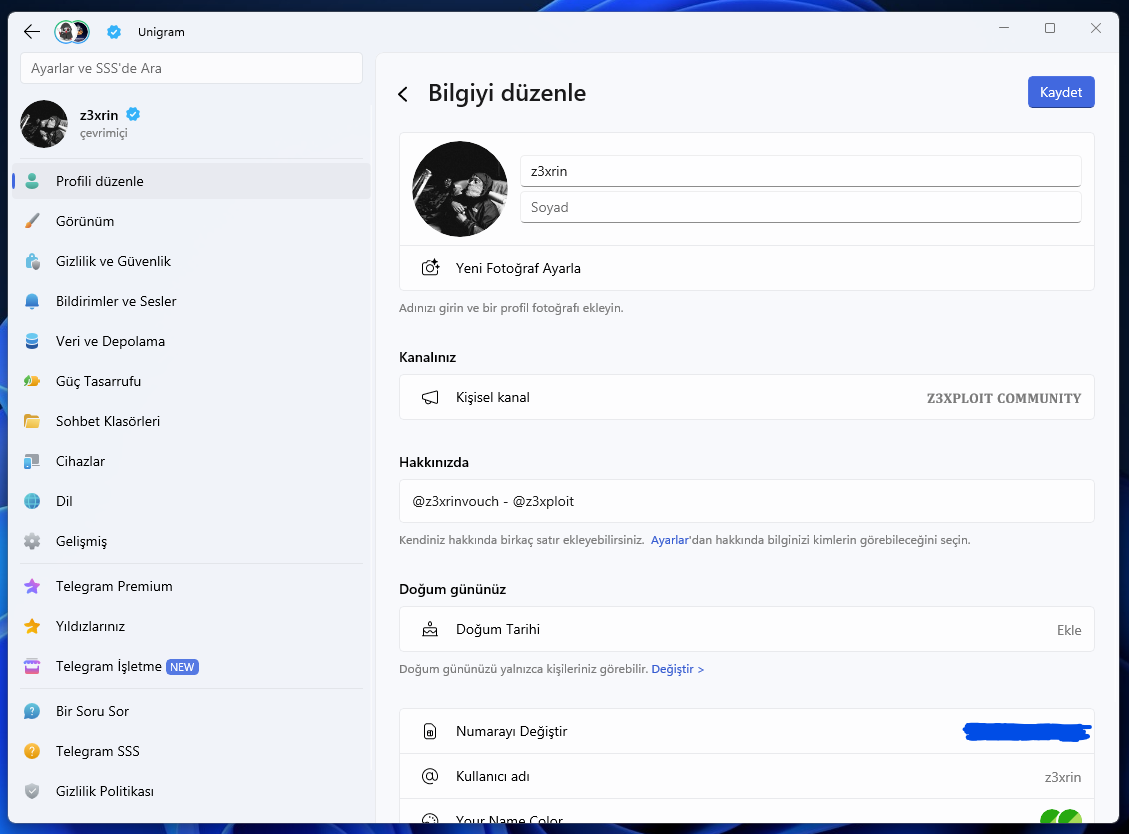Click the @ icon beside Kullanıcı adı
This screenshot has height=834, width=1129.
[430, 776]
